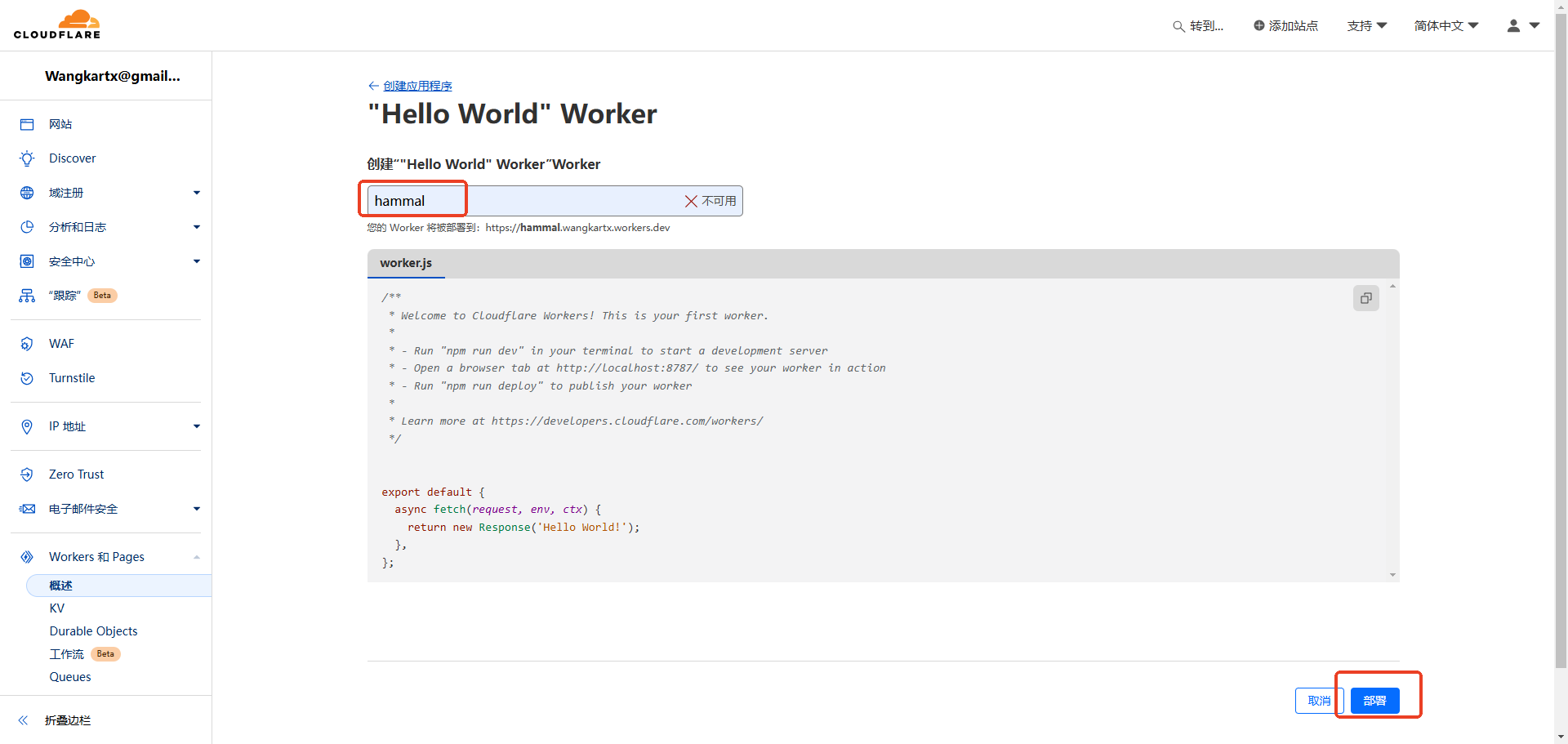Click the 安全中心 shield icon
This screenshot has width=1568, height=744.
click(x=27, y=261)
